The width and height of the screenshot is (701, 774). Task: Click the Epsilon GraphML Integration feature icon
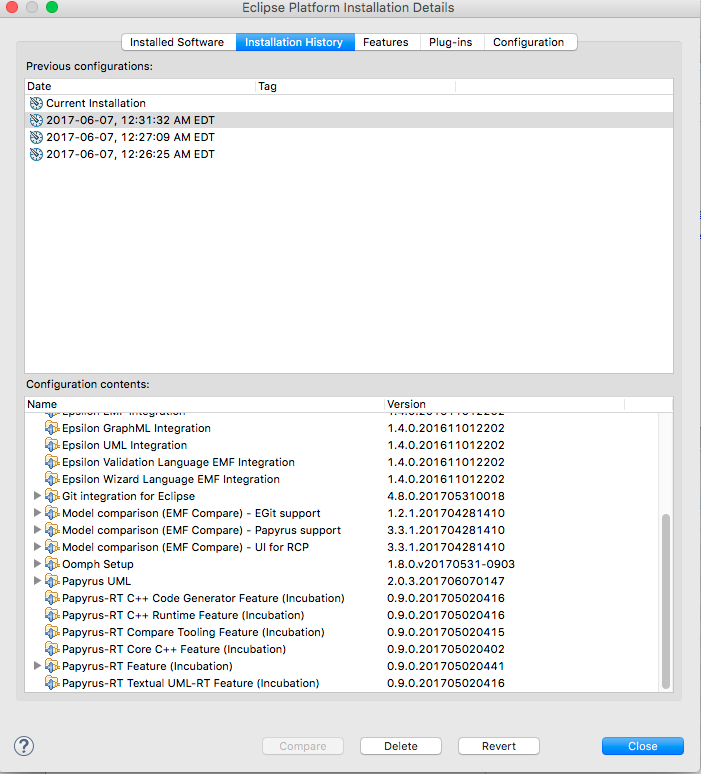point(52,428)
